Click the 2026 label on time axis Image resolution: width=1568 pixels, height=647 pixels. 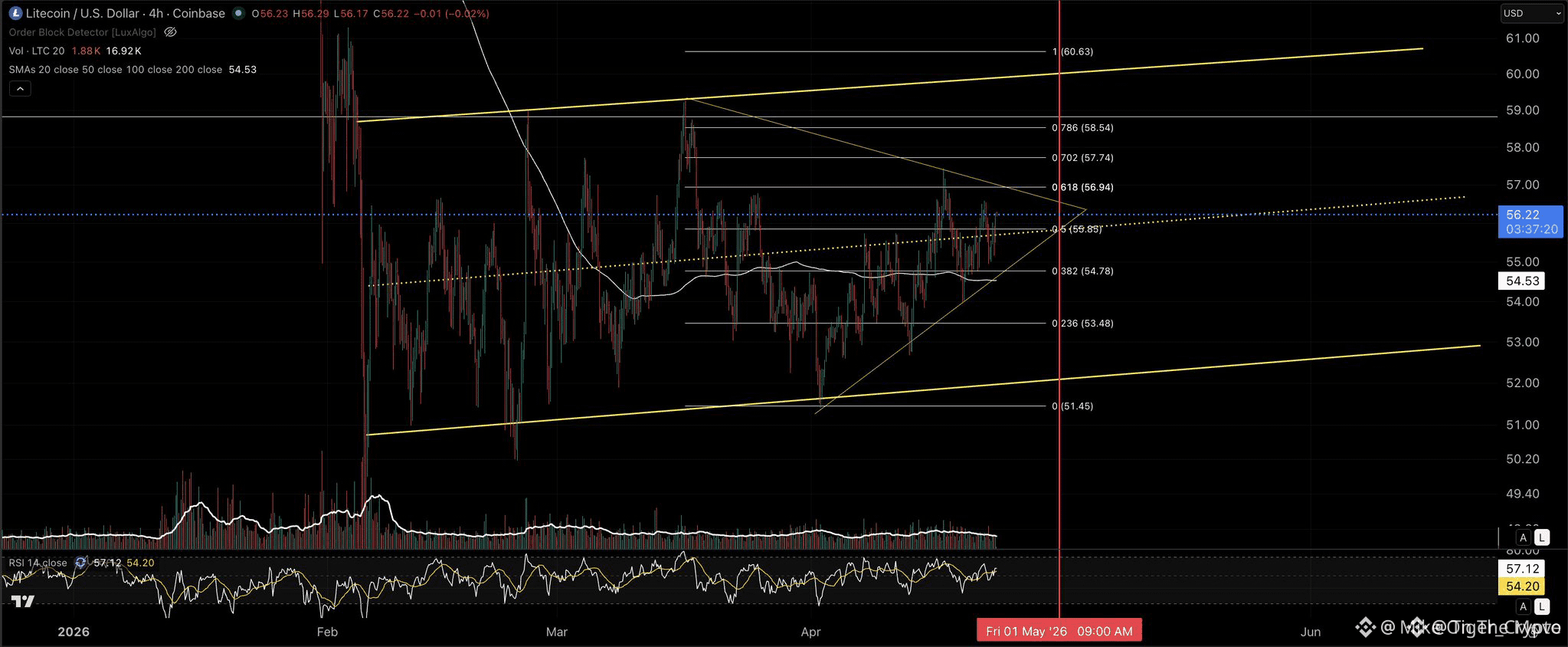74,632
